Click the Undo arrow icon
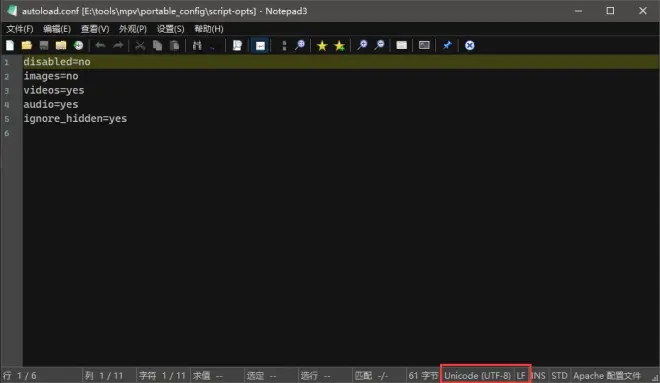660x383 pixels. [x=100, y=45]
